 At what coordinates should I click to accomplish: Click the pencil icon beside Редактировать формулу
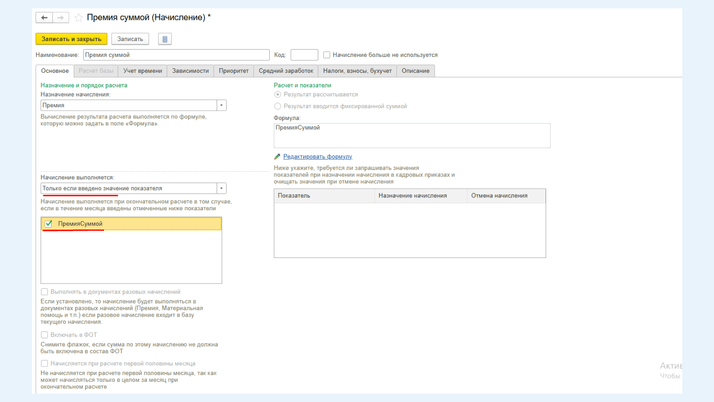click(277, 157)
